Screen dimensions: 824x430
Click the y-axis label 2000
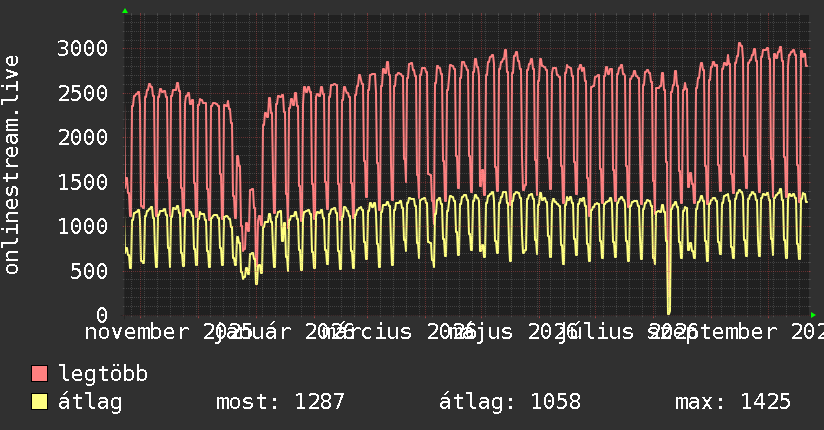pos(83,138)
